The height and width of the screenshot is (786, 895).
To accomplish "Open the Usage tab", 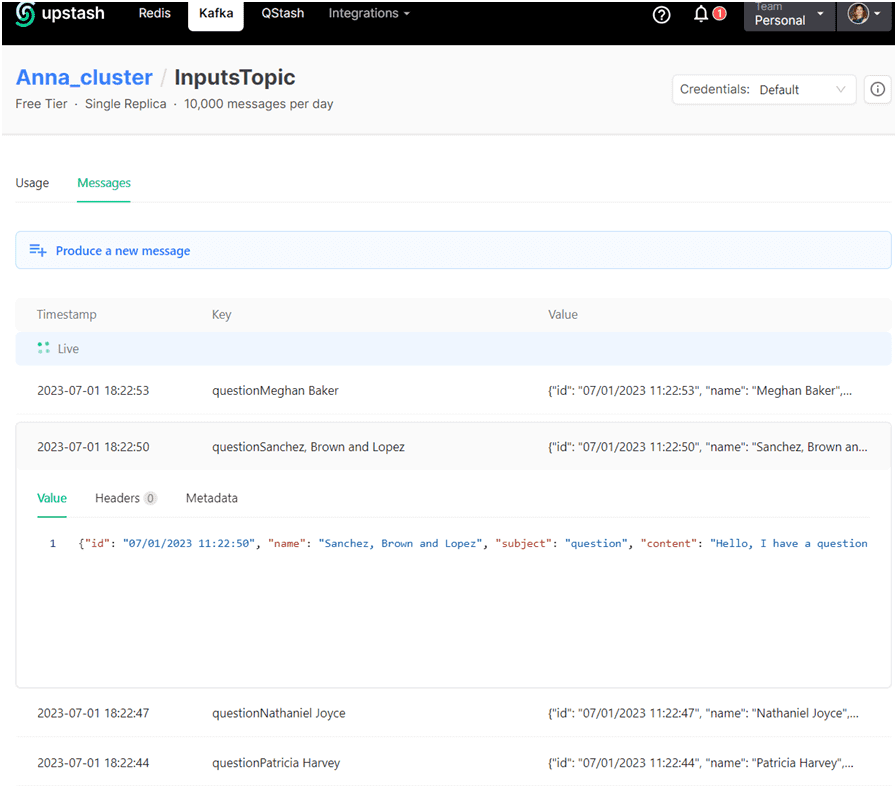I will (x=32, y=183).
